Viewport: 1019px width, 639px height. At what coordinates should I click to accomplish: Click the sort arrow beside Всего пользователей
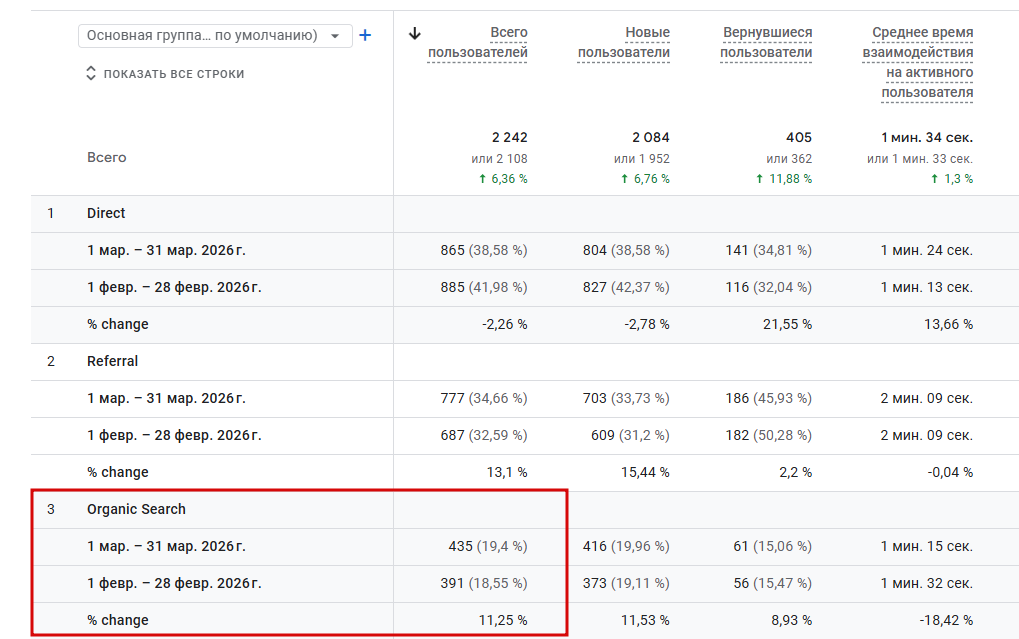point(416,33)
